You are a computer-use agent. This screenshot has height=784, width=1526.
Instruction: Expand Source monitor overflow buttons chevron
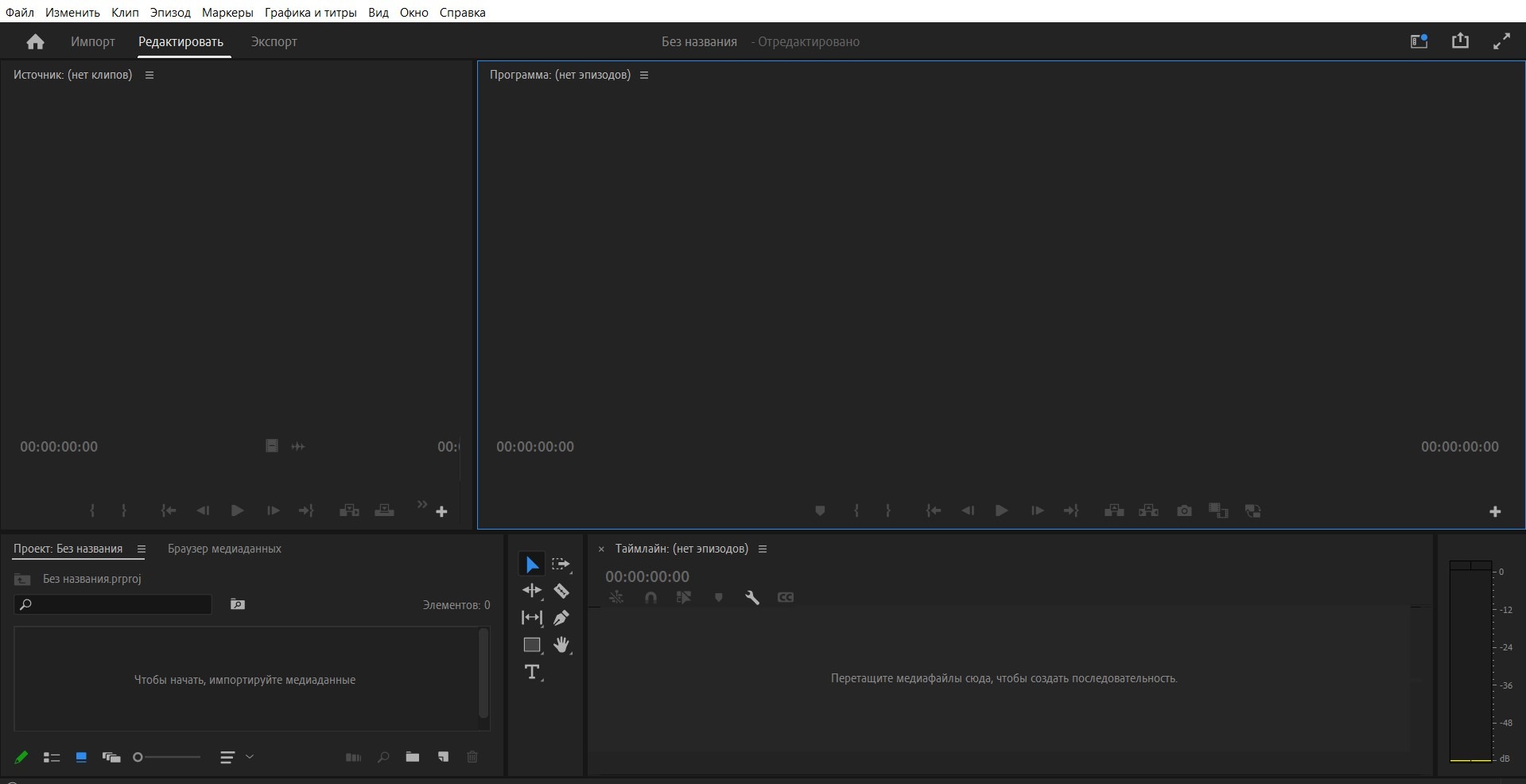click(422, 504)
